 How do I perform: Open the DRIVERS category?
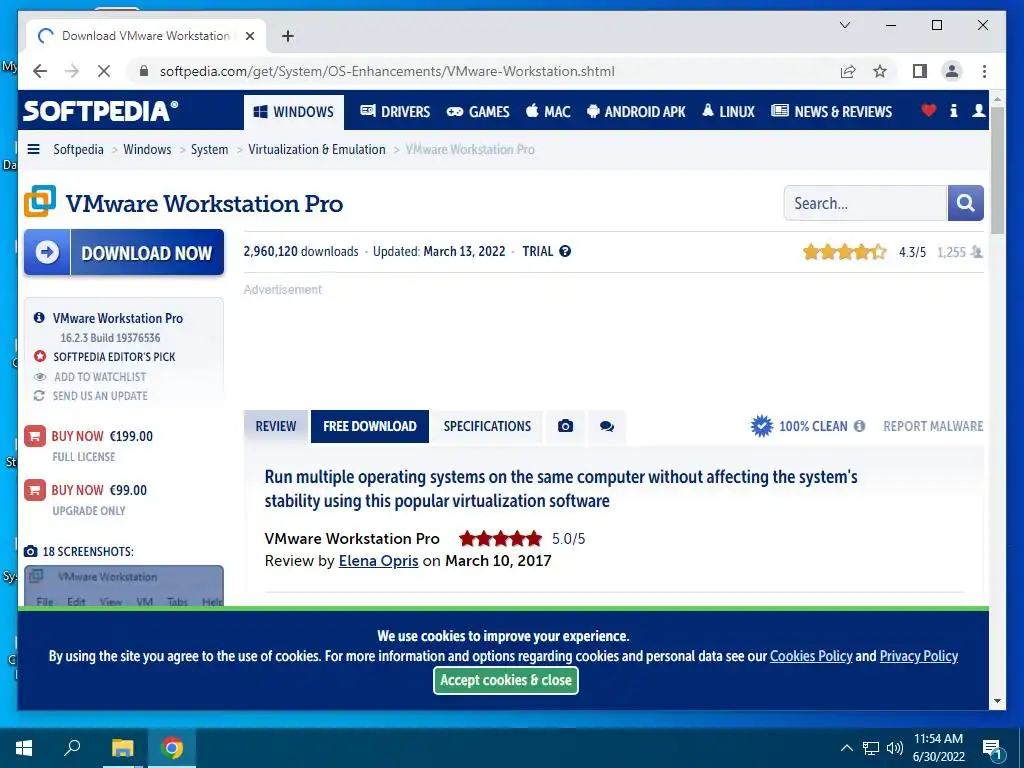click(x=395, y=112)
